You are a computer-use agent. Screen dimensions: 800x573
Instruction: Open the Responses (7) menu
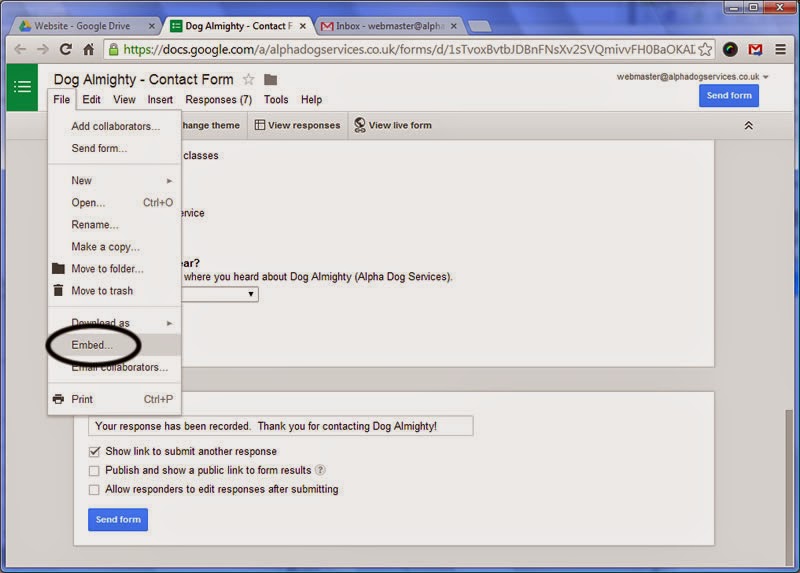[218, 99]
